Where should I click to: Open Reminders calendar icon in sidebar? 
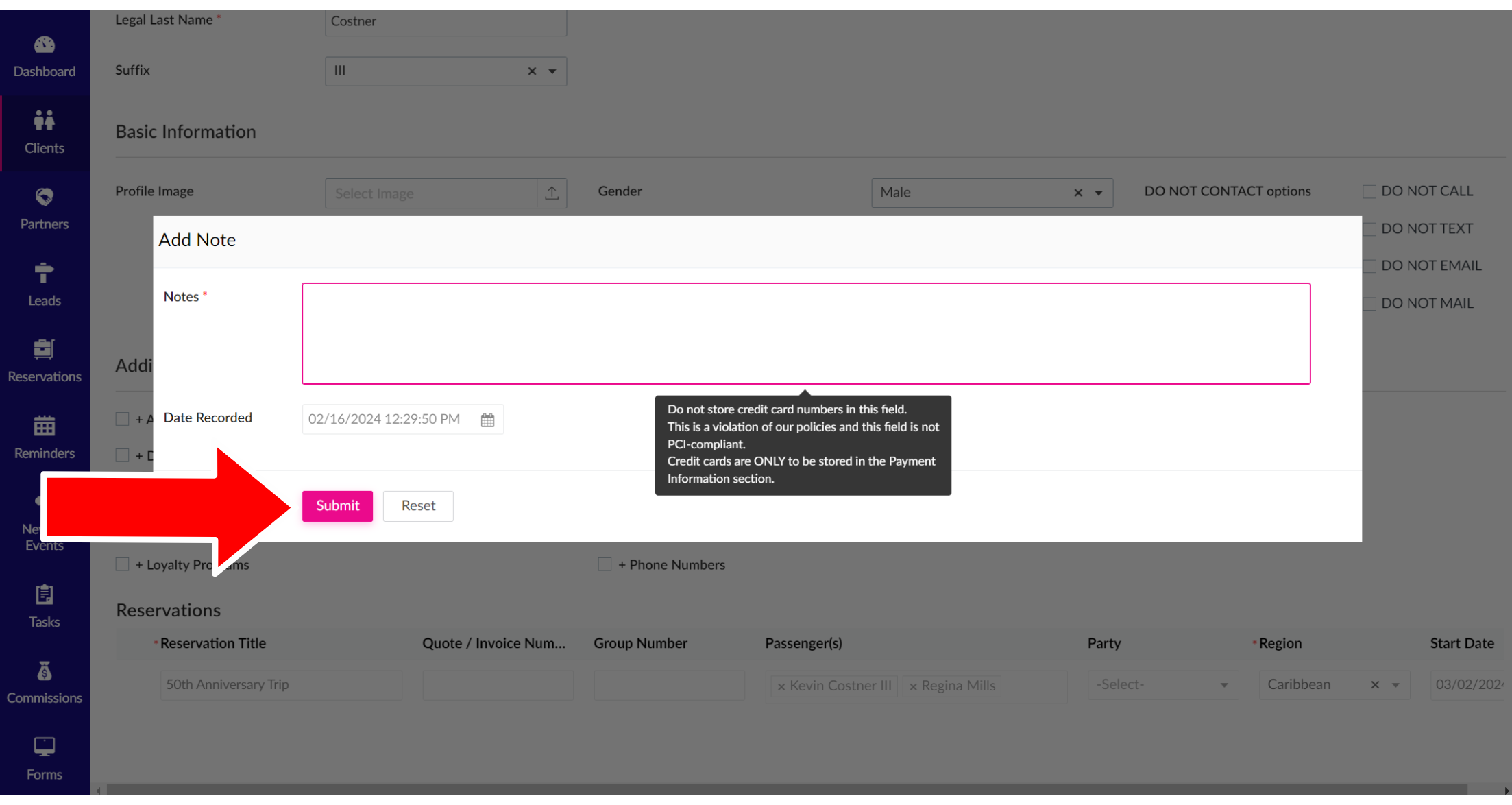44,426
